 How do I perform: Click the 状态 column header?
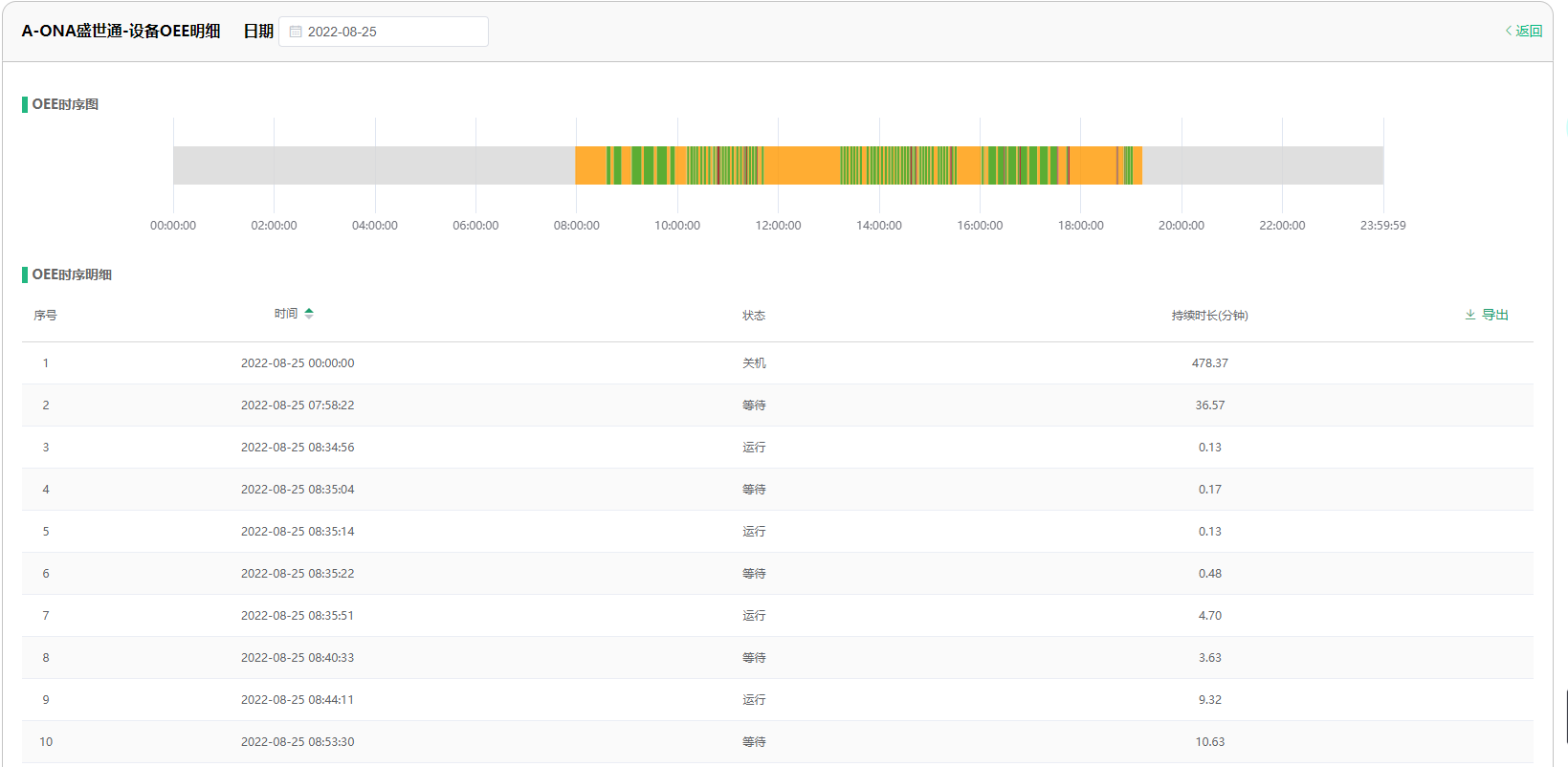[x=754, y=316]
